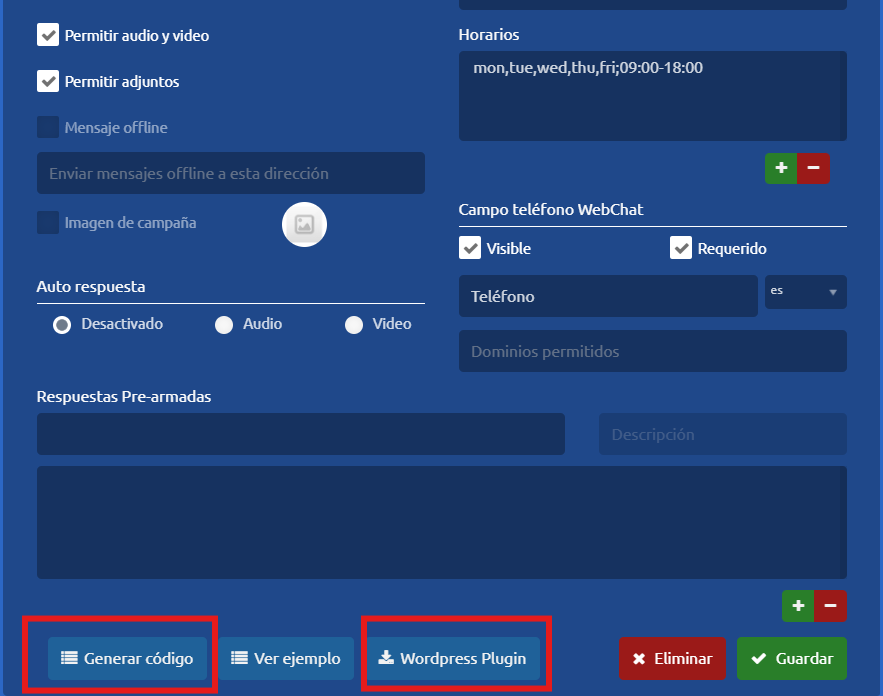Uncheck Permitir audio y video
The width and height of the screenshot is (883, 696).
point(48,35)
